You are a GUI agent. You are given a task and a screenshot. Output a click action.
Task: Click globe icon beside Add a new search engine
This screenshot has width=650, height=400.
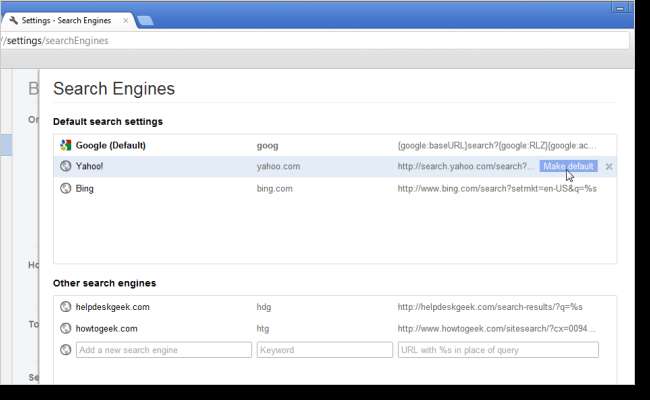pos(65,350)
